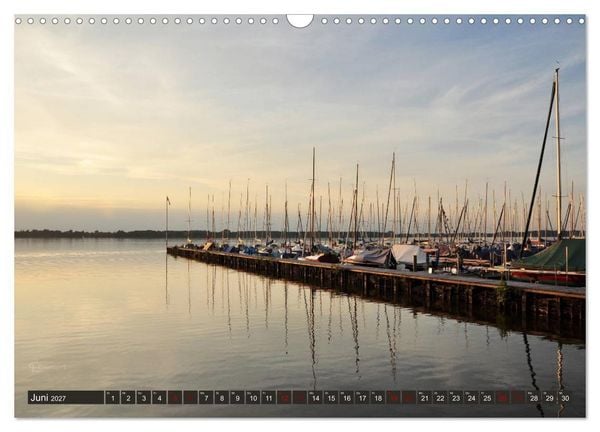Viewport: 600px width, 432px height.
Task: Choose day 11 in the calendar strip
Action: point(269,398)
